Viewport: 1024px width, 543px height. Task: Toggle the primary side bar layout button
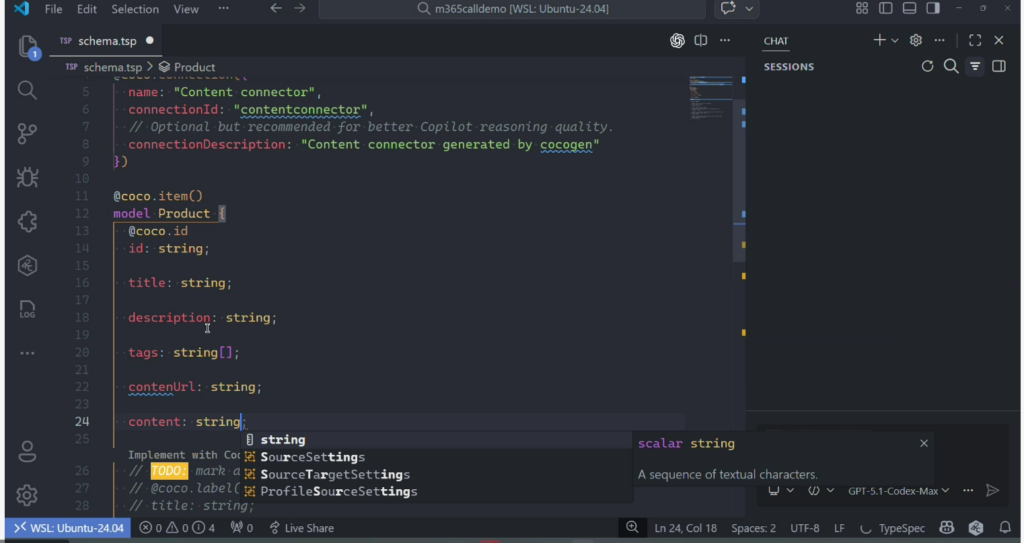886,9
